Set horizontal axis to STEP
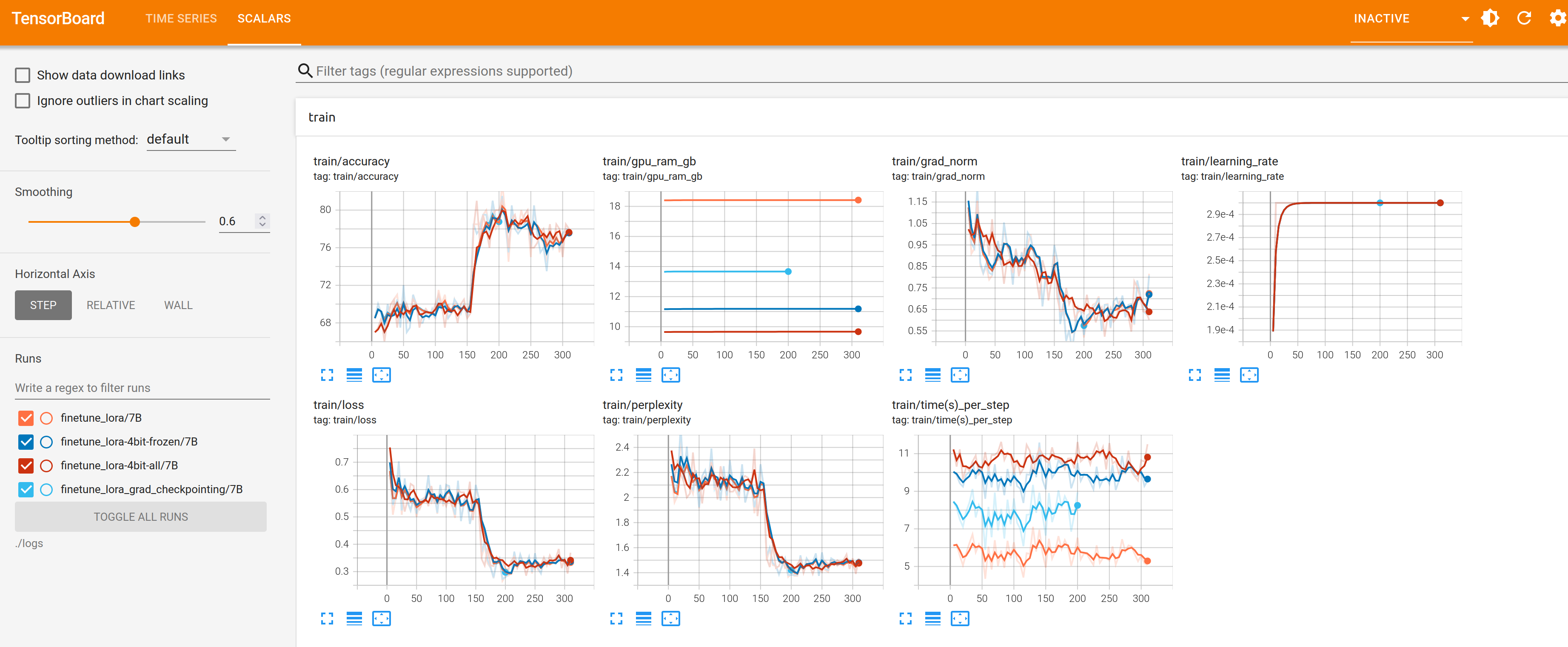 coord(43,305)
